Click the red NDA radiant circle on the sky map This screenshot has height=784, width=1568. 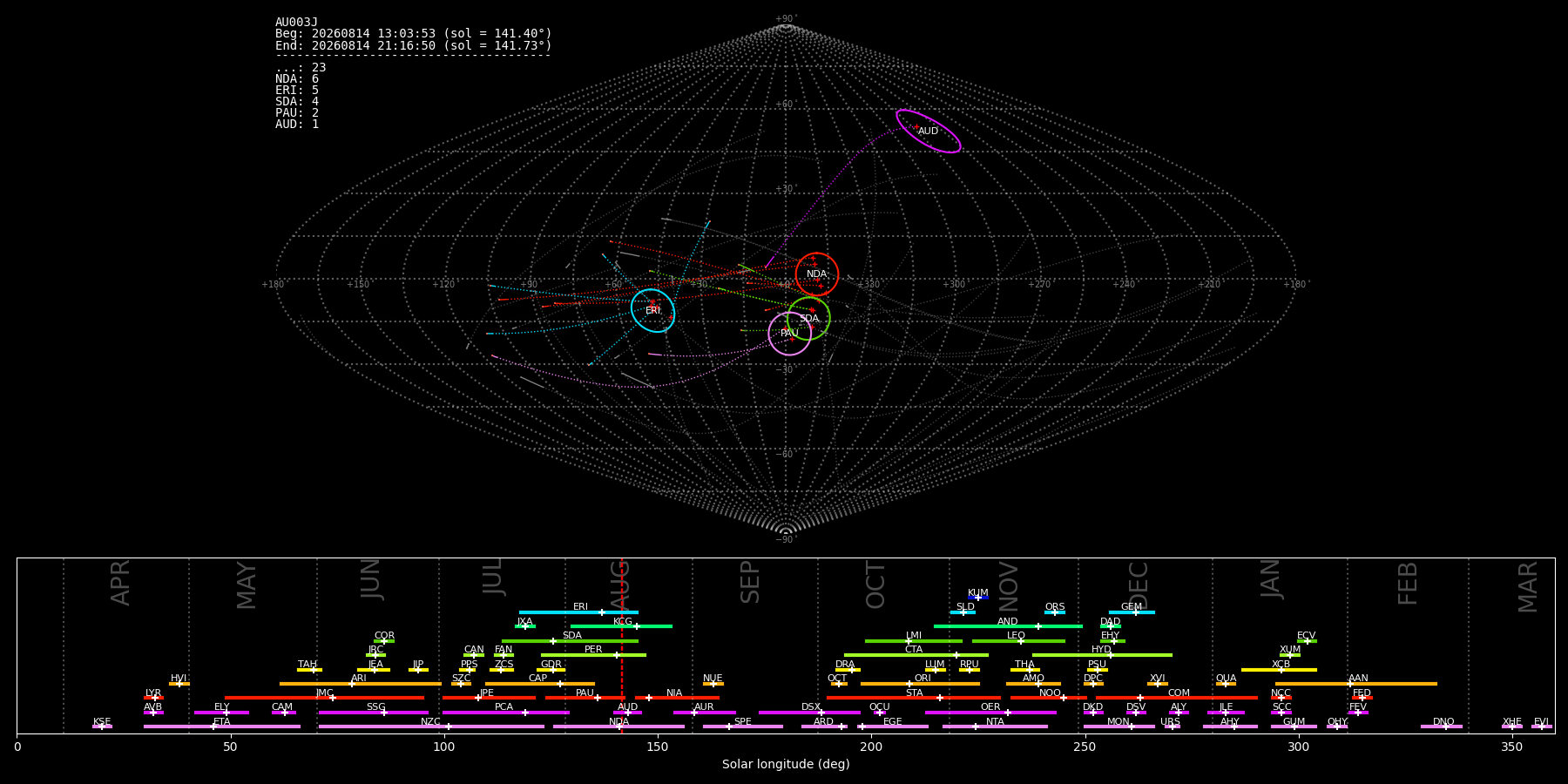point(816,274)
